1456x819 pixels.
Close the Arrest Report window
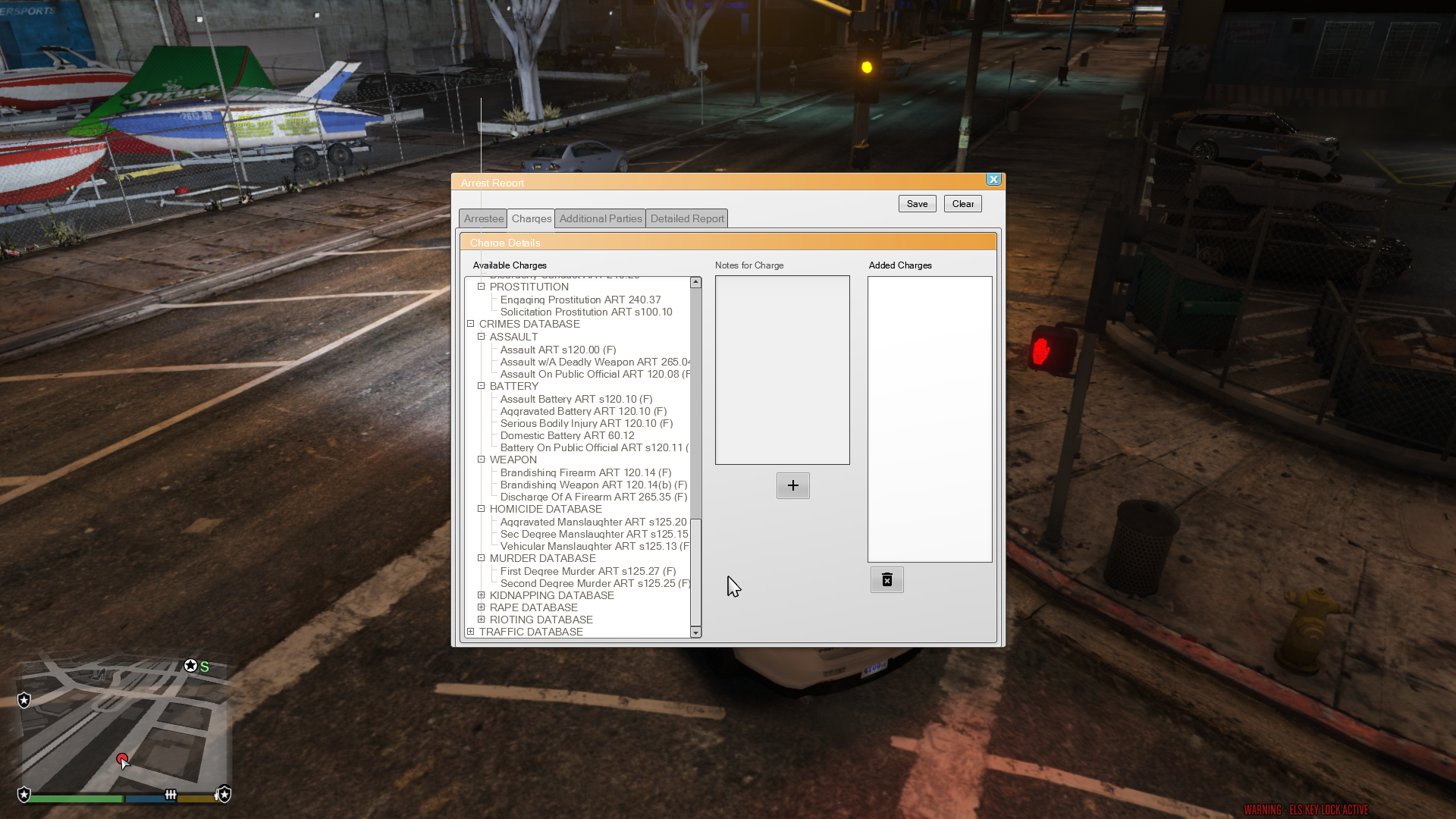point(993,180)
